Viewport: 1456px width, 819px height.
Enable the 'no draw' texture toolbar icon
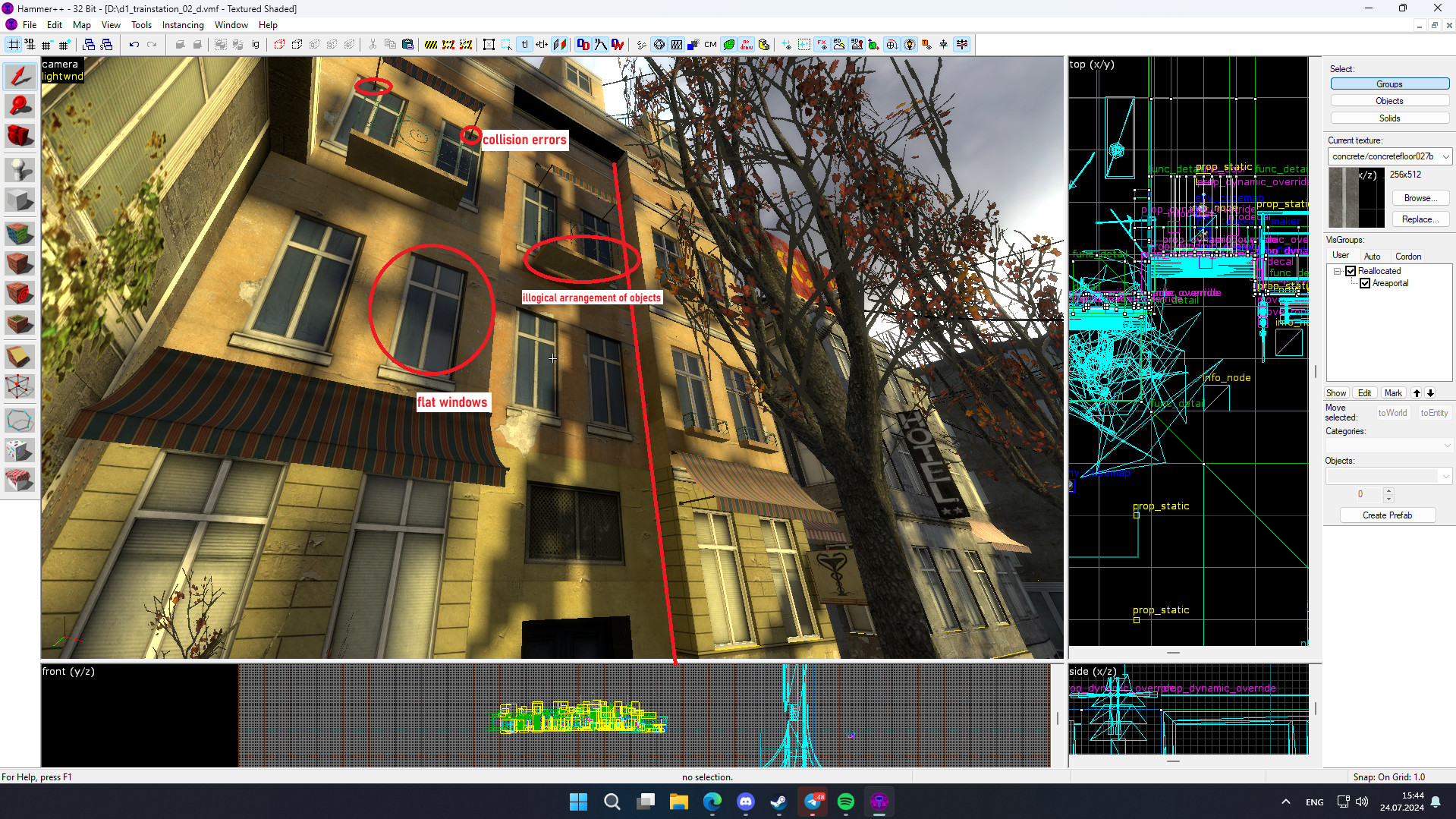point(747,45)
